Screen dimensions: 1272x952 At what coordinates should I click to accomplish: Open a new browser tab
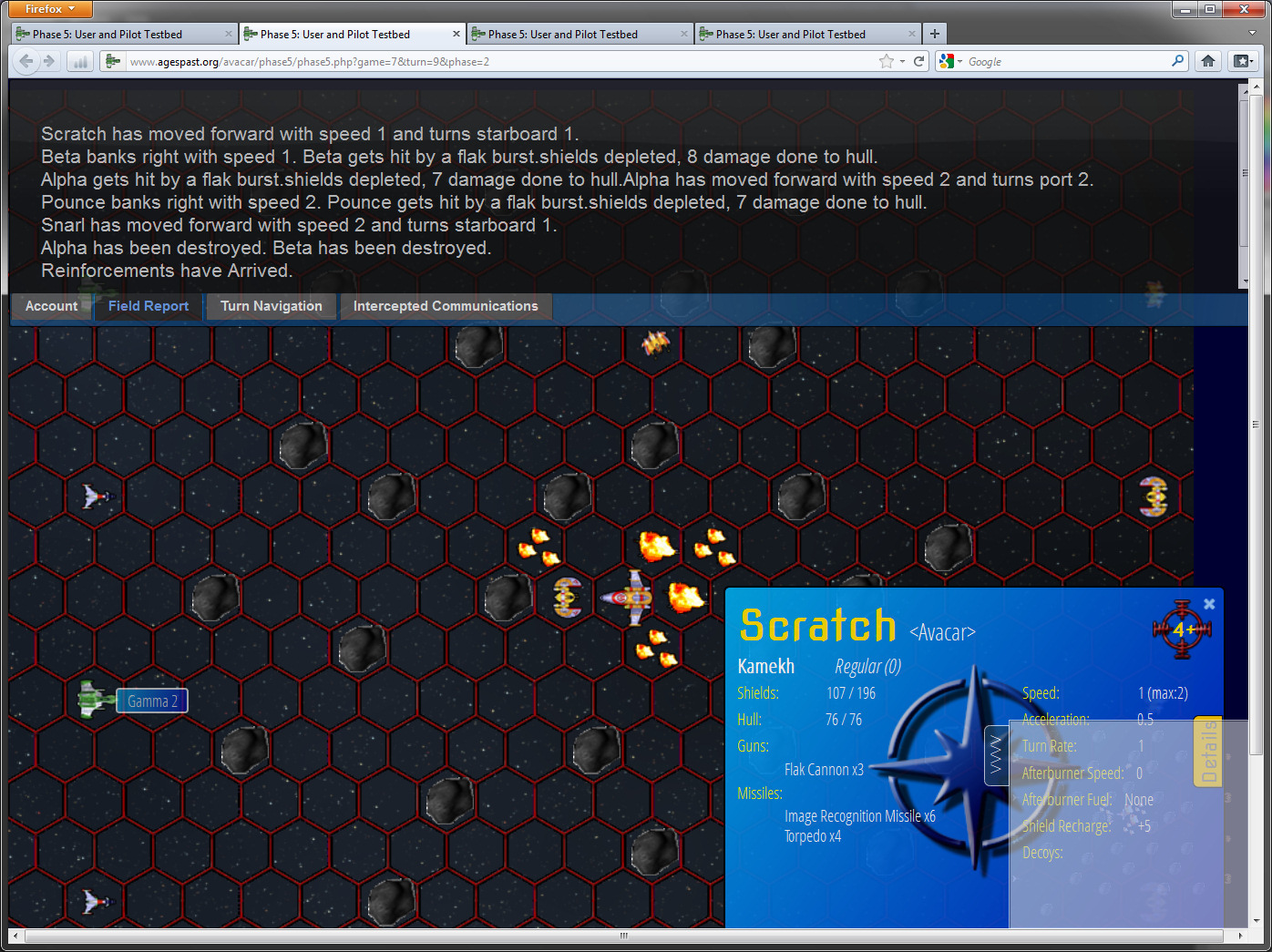pos(934,34)
